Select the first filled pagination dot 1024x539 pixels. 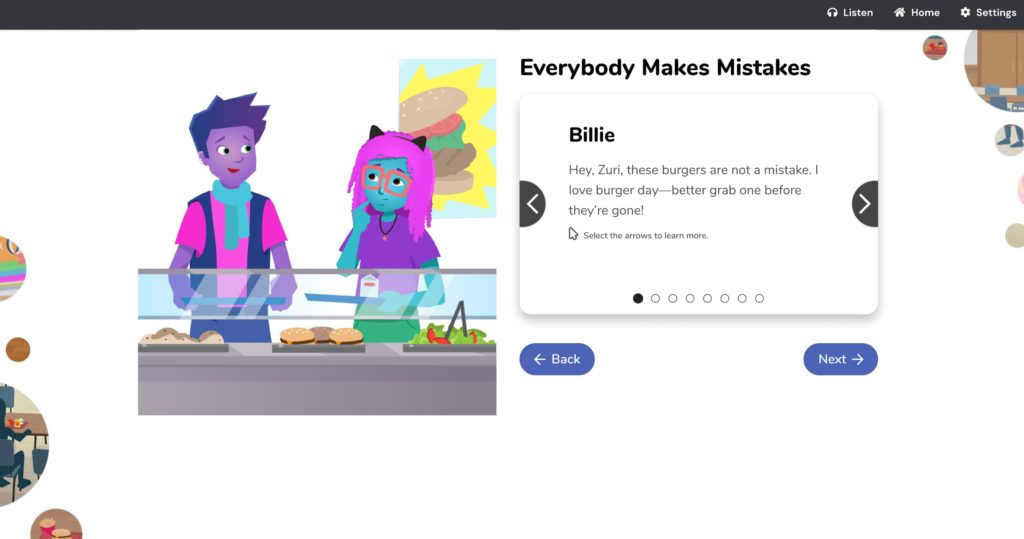coord(638,299)
